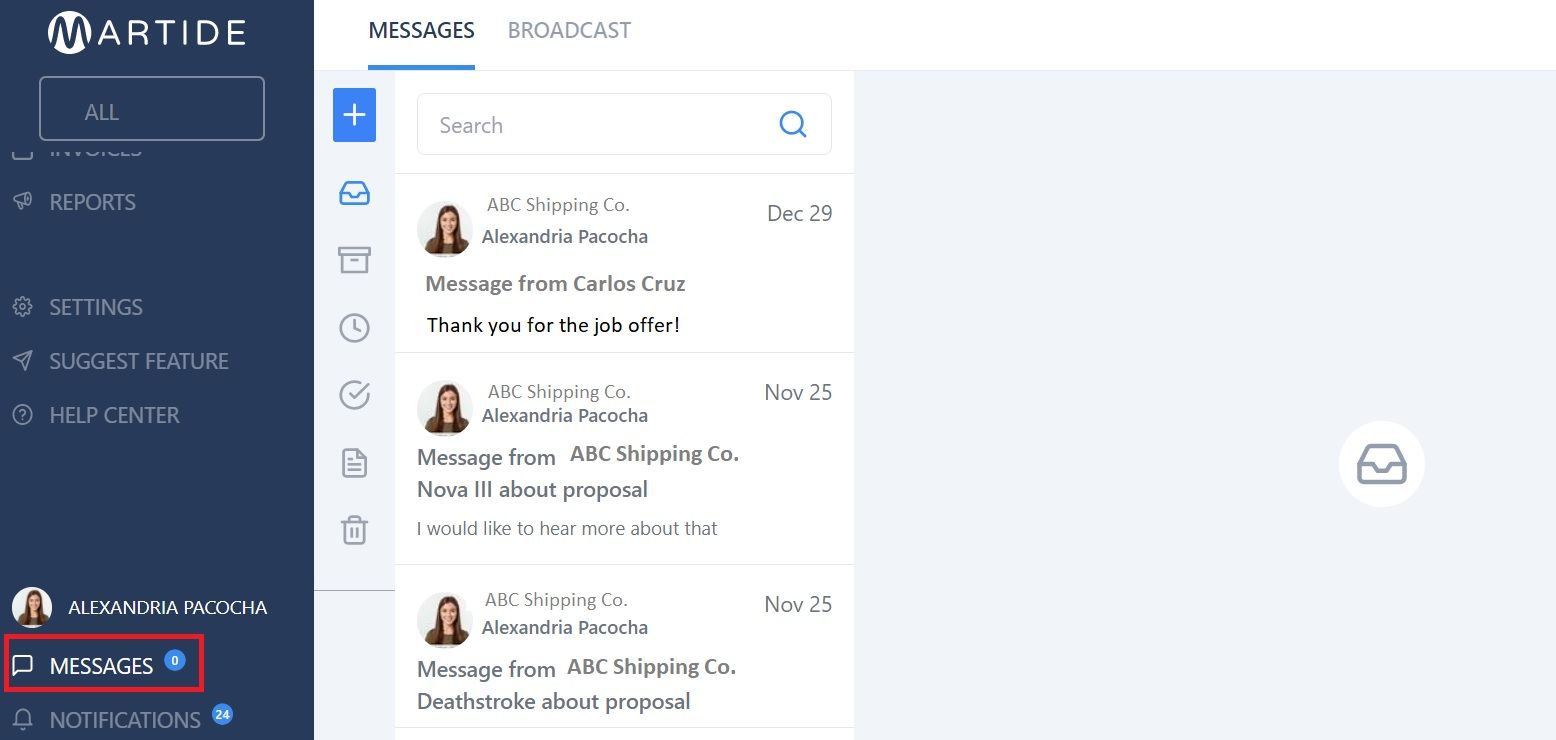Open Messages in the sidebar
The height and width of the screenshot is (740, 1556).
pyautogui.click(x=101, y=666)
